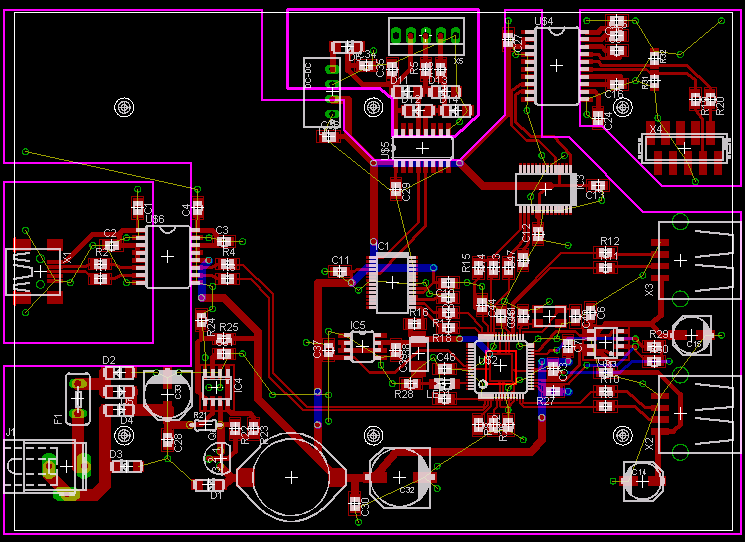Select resistor R24
Viewport: 745px width, 542px height.
pos(201,320)
